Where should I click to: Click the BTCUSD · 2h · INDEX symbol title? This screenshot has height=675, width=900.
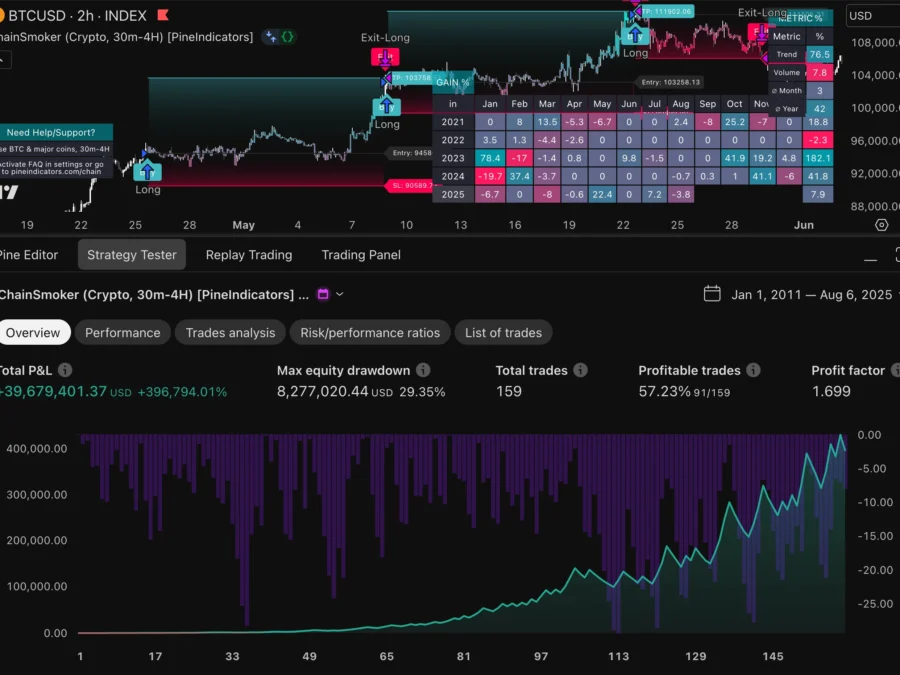pyautogui.click(x=77, y=15)
